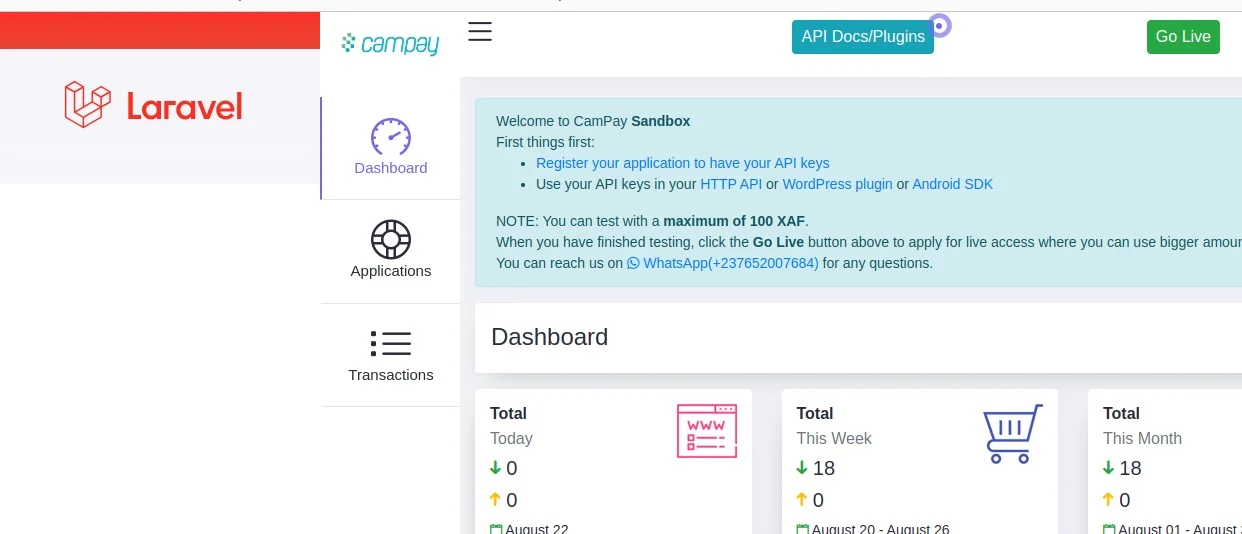Open Applications via the lifebuoy icon
Image resolution: width=1242 pixels, height=534 pixels.
tap(391, 240)
